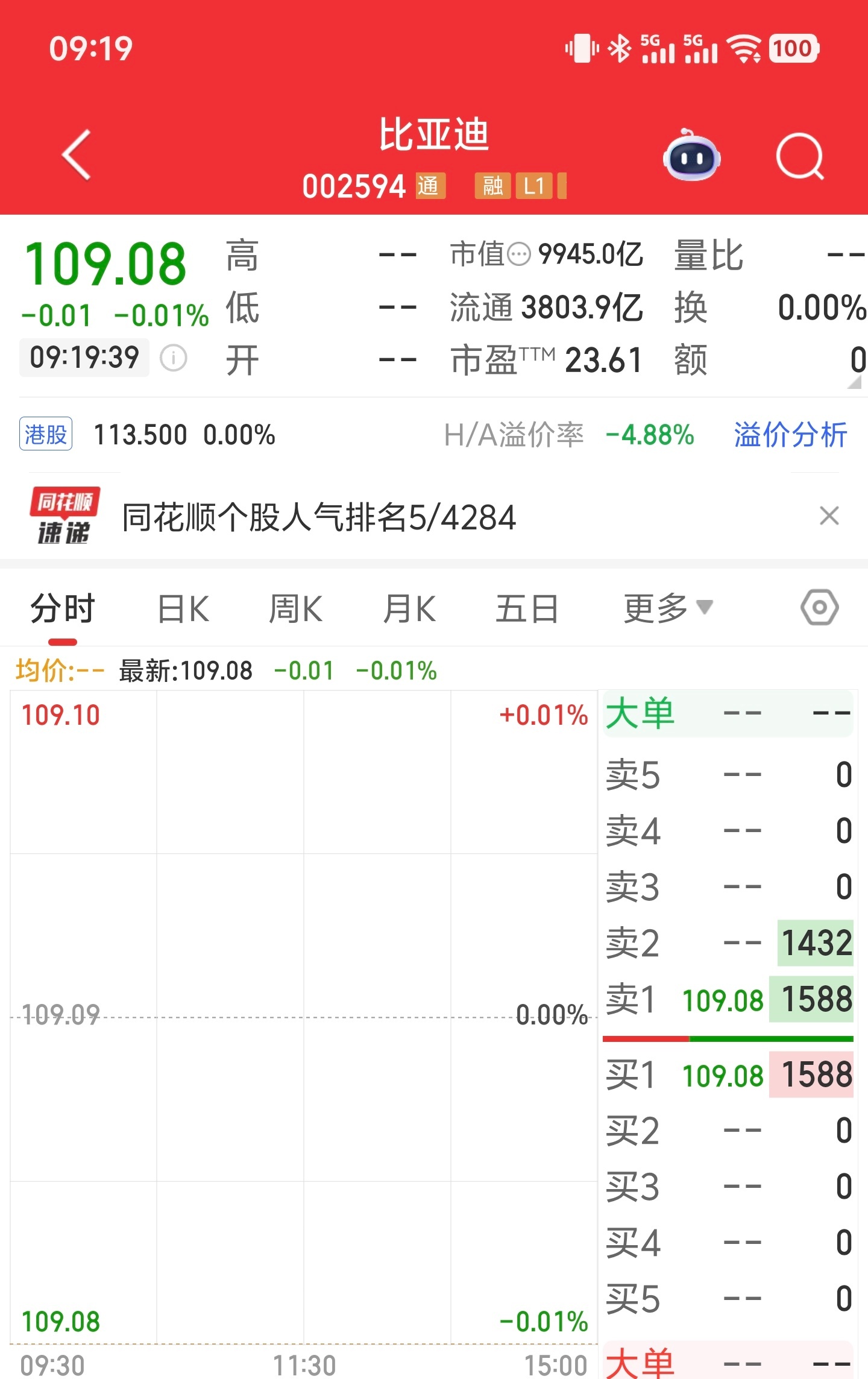Screen dimensions: 868x1379
Task: Select the 买1 109.08 order row
Action: pyautogui.click(x=728, y=1075)
